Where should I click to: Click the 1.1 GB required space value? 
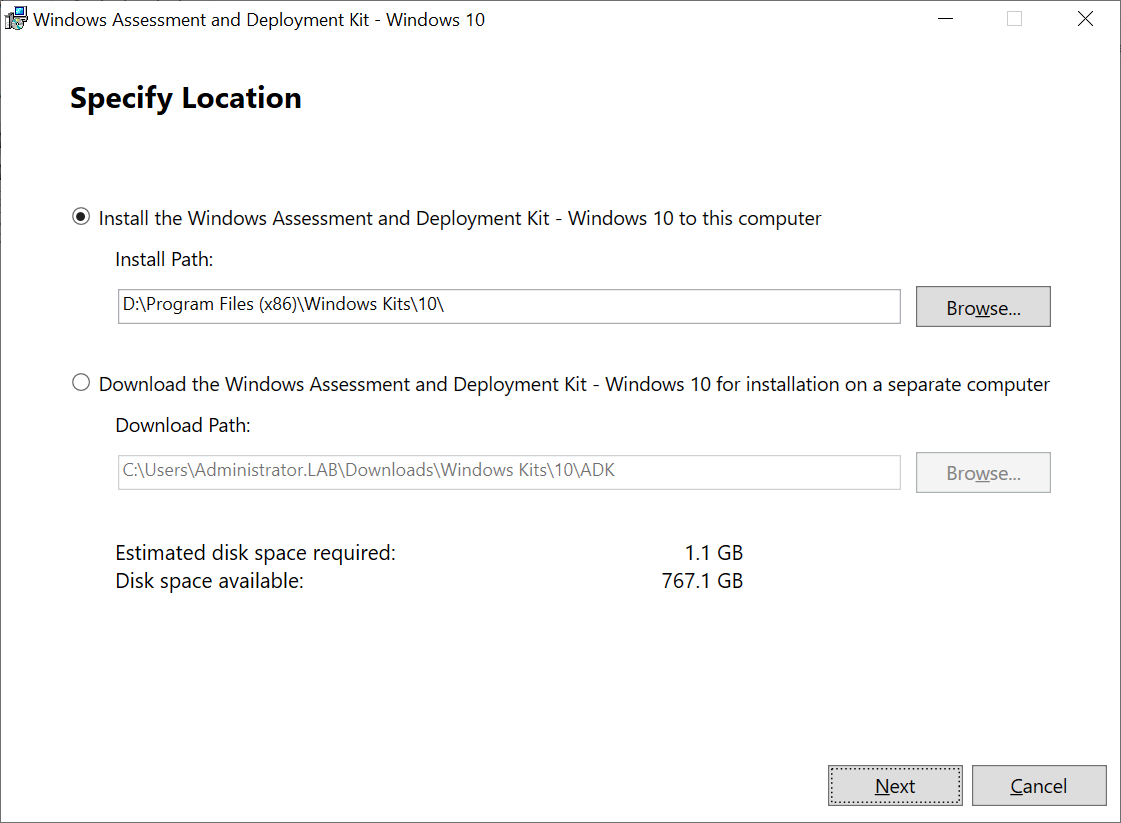714,553
